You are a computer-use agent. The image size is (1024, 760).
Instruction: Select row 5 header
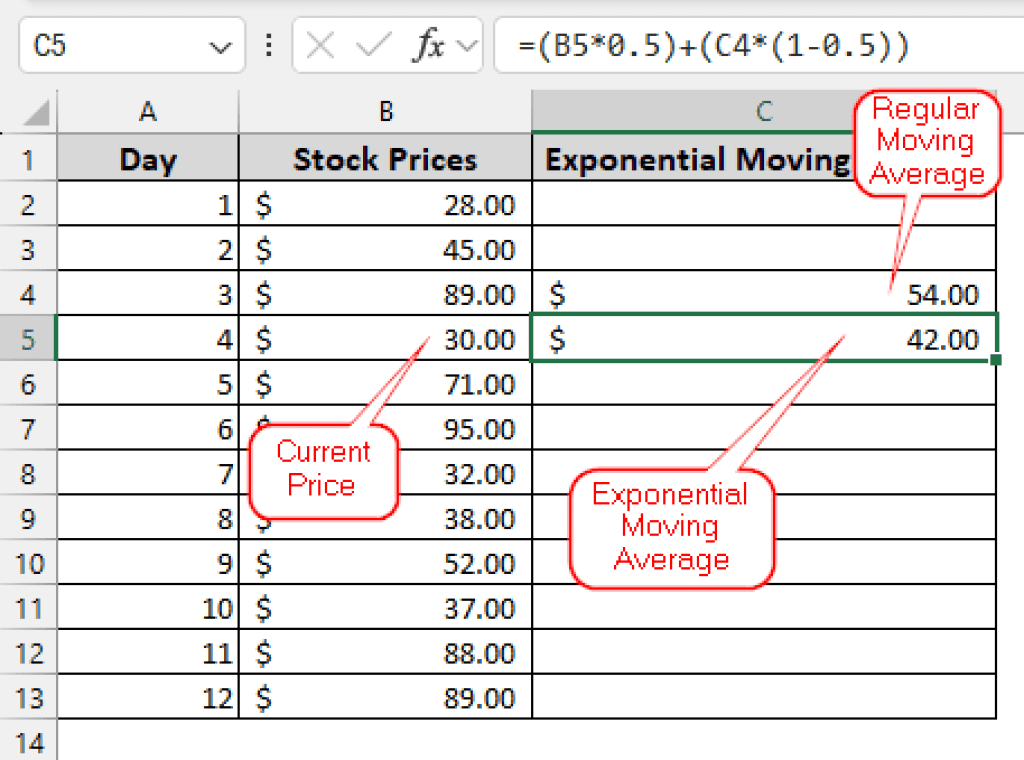point(28,339)
